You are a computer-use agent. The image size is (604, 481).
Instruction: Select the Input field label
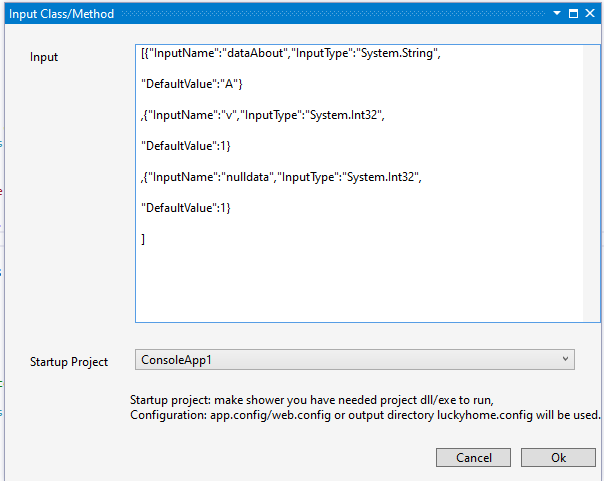click(x=44, y=57)
